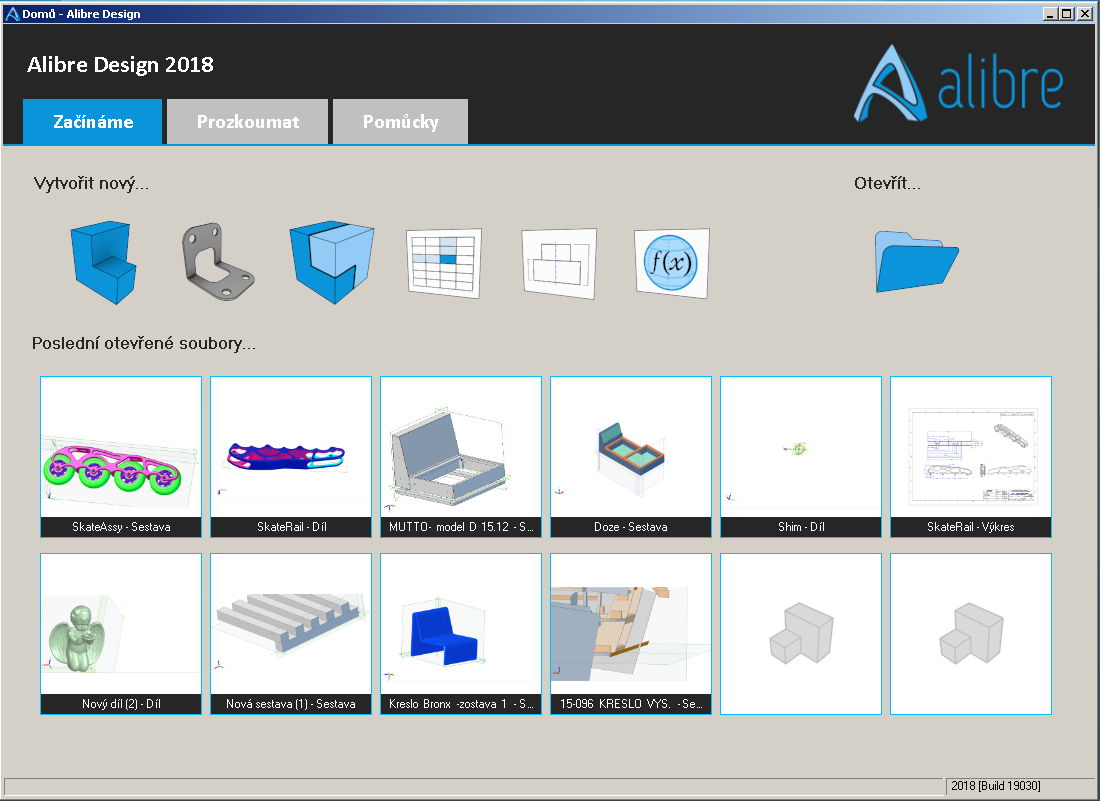1100x801 pixels.
Task: Click the Alibre icon in title bar
Action: point(12,13)
